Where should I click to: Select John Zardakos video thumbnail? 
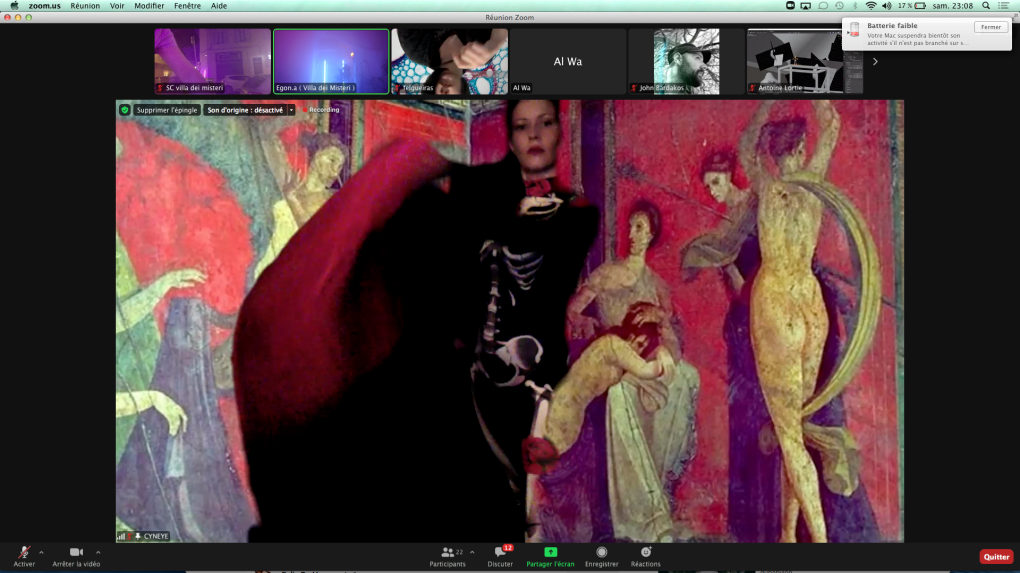[x=686, y=62]
